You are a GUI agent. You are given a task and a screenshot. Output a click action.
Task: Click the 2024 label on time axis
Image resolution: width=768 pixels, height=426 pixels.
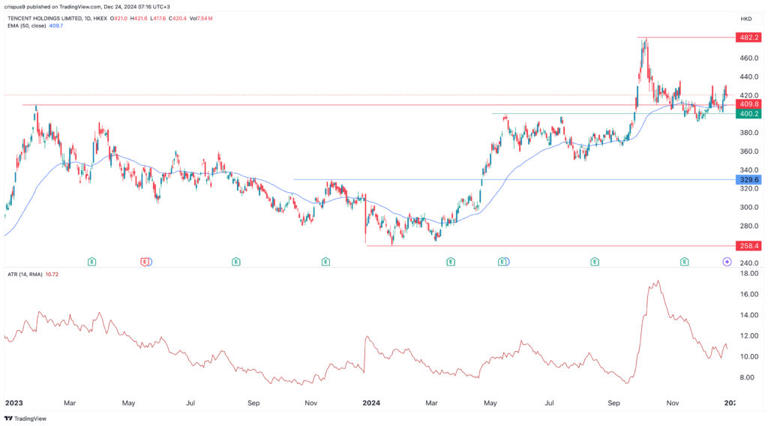coord(373,403)
